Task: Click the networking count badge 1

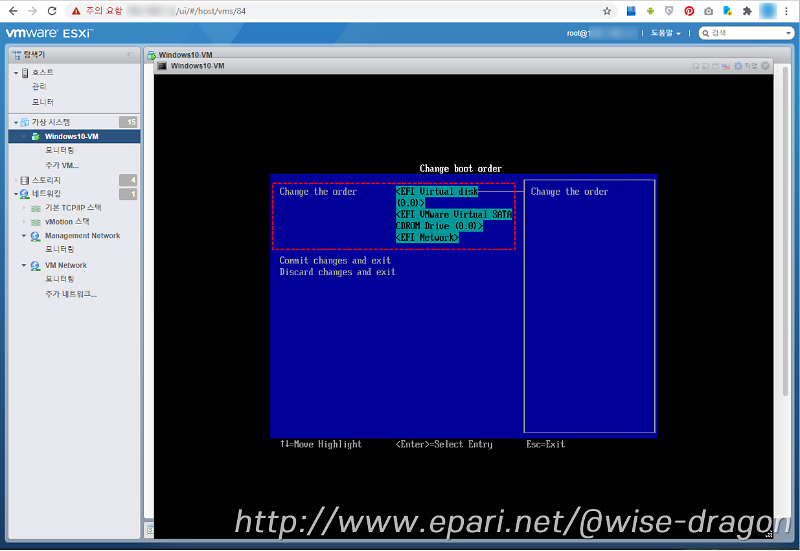Action: (128, 194)
